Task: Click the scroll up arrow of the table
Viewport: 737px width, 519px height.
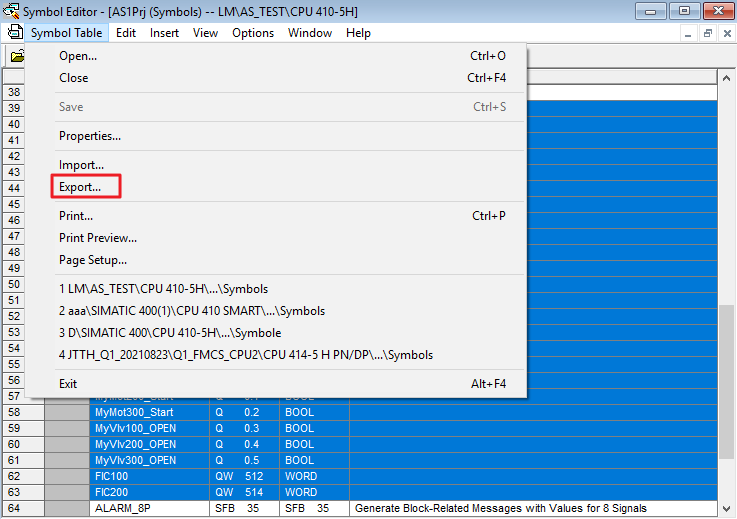Action: [726, 78]
